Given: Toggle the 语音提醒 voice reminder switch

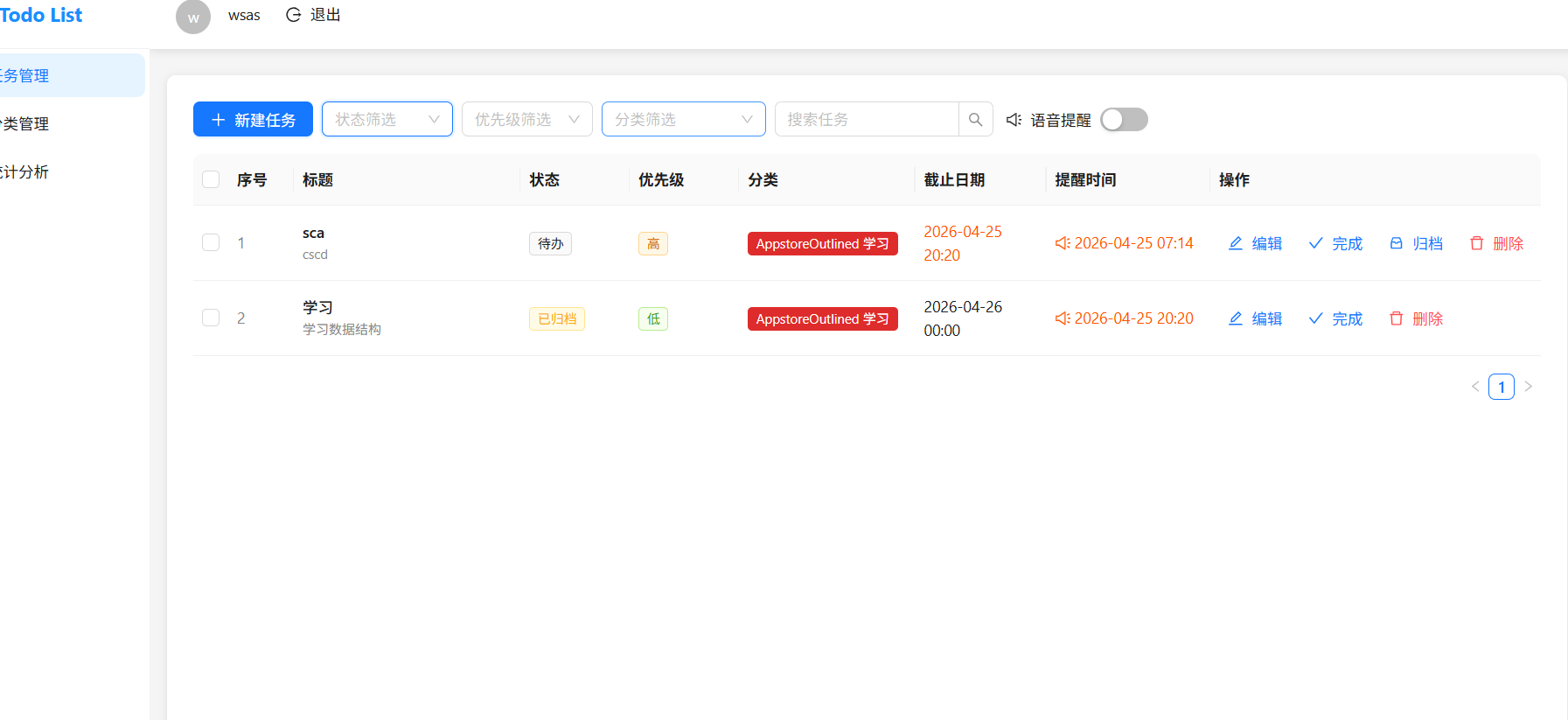Looking at the screenshot, I should pyautogui.click(x=1124, y=120).
